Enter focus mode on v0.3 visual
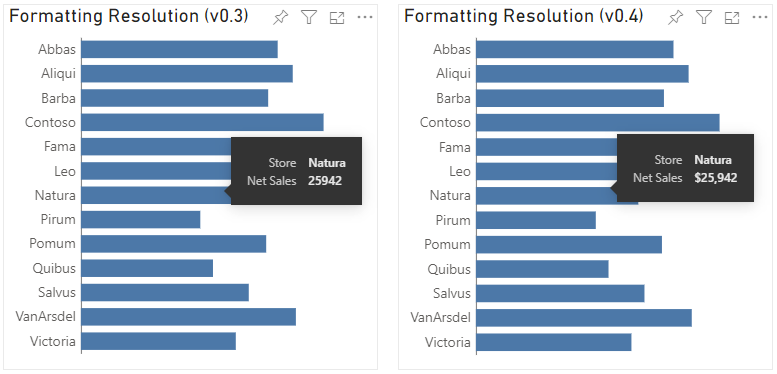This screenshot has width=777, height=374. [337, 18]
